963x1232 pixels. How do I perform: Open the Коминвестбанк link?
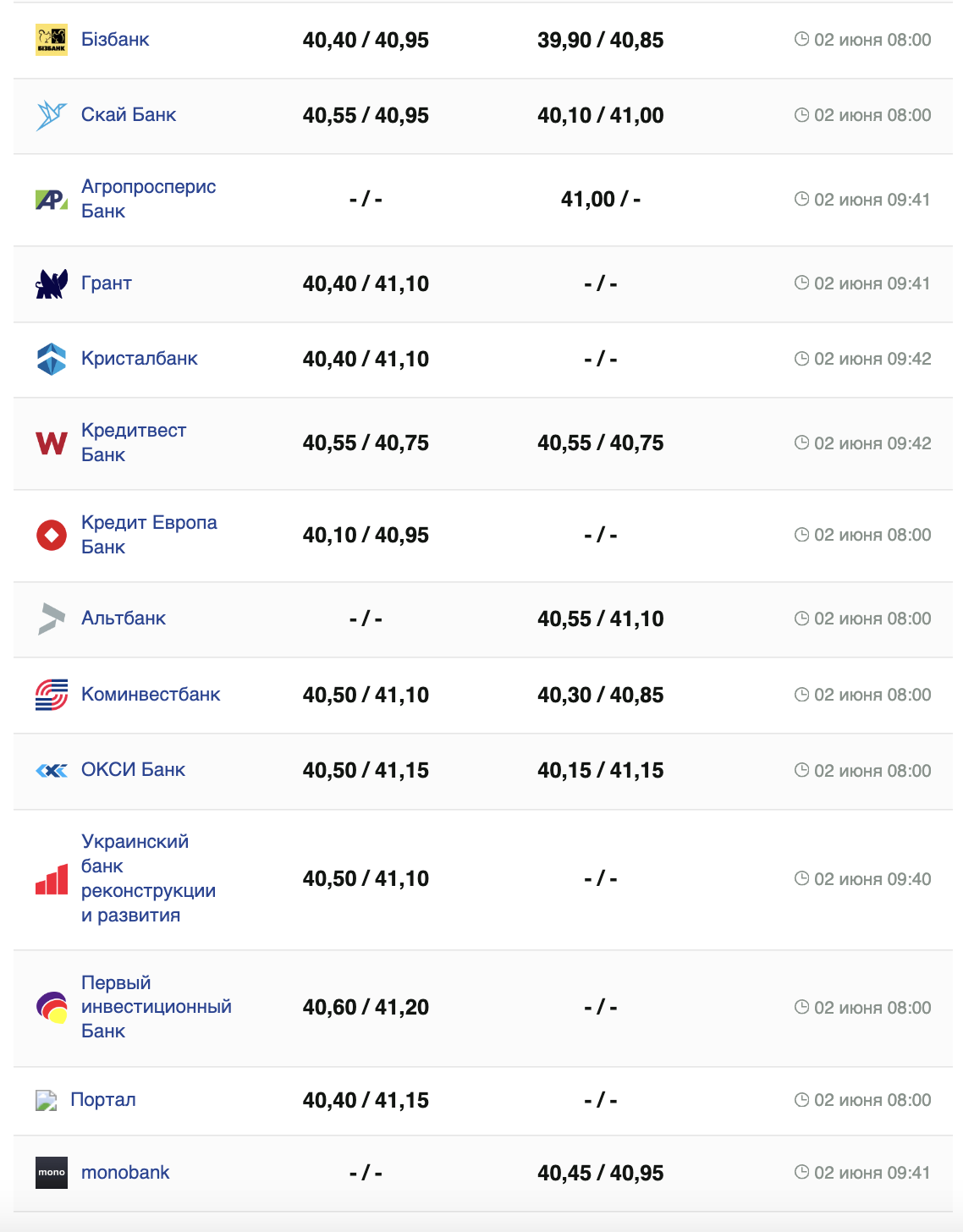coord(151,695)
